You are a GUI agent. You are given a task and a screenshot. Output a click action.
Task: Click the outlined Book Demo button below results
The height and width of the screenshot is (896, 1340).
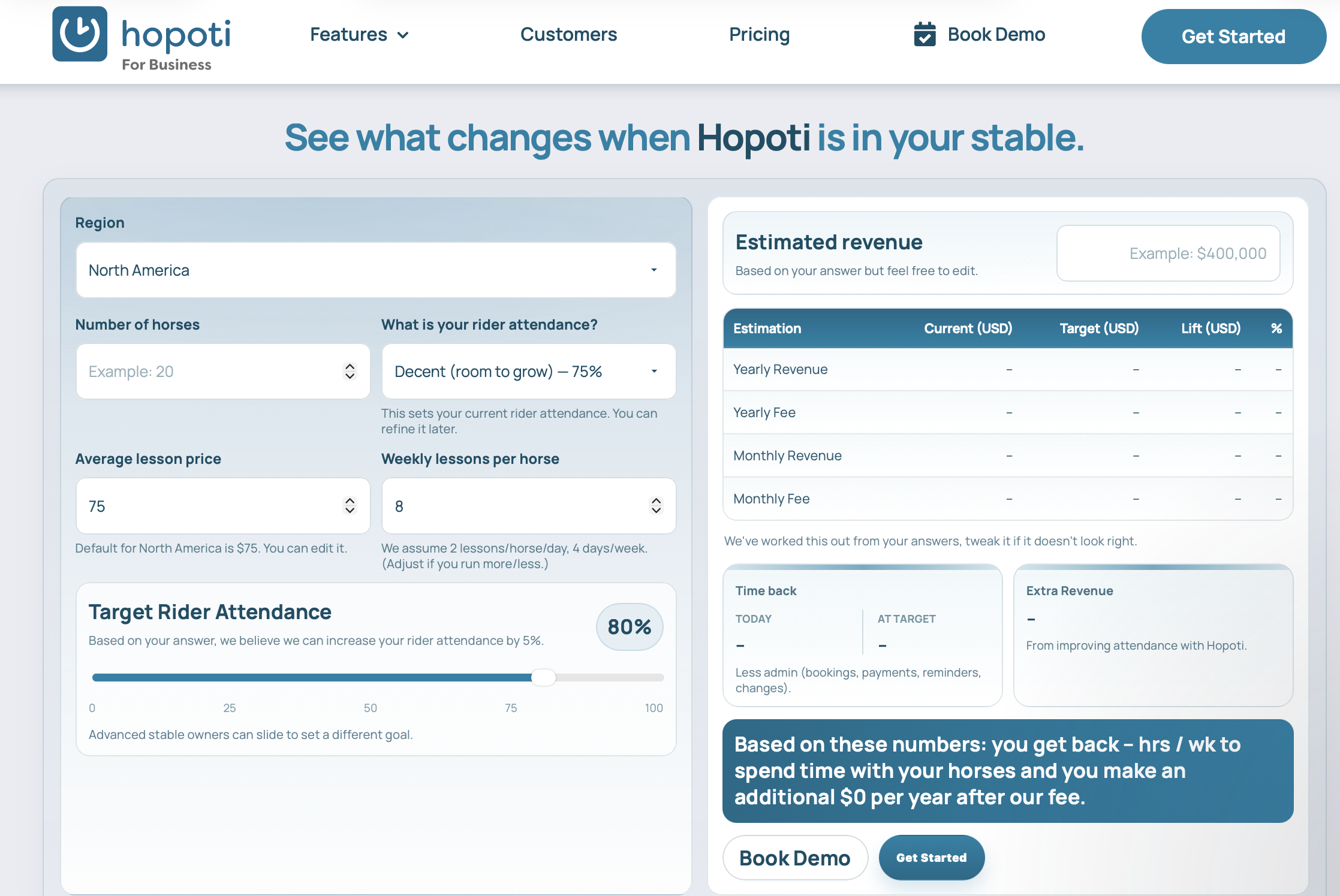point(794,858)
